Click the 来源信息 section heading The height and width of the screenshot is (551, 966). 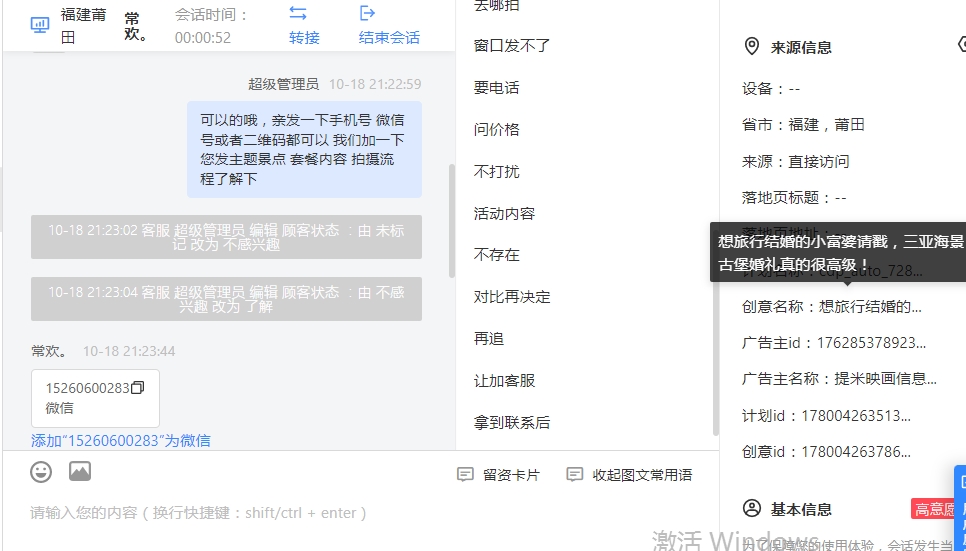click(x=801, y=47)
